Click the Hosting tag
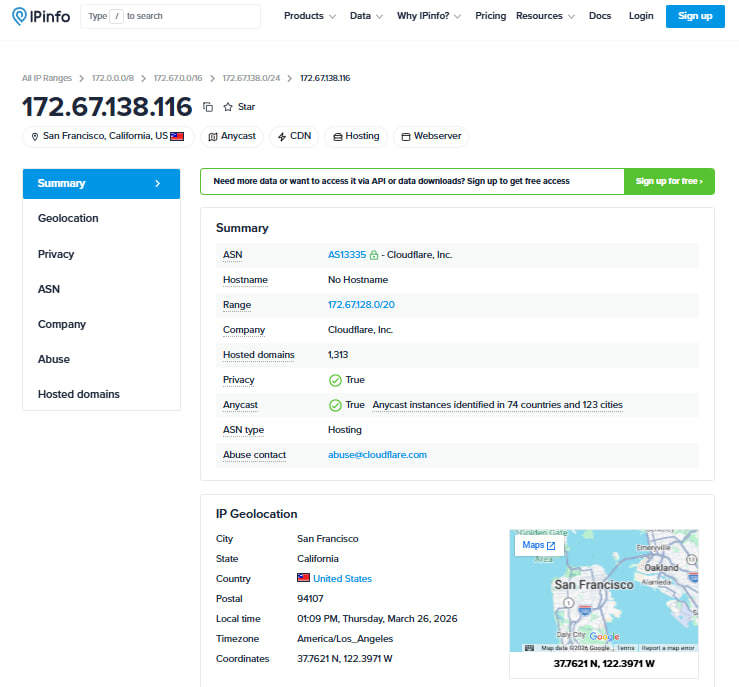Screen dimensions: 739x687 click(x=356, y=137)
